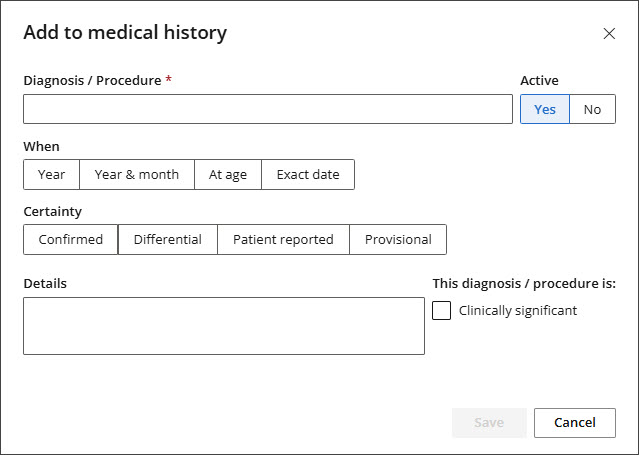
Task: Select Patient reported certainty
Action: (x=283, y=239)
